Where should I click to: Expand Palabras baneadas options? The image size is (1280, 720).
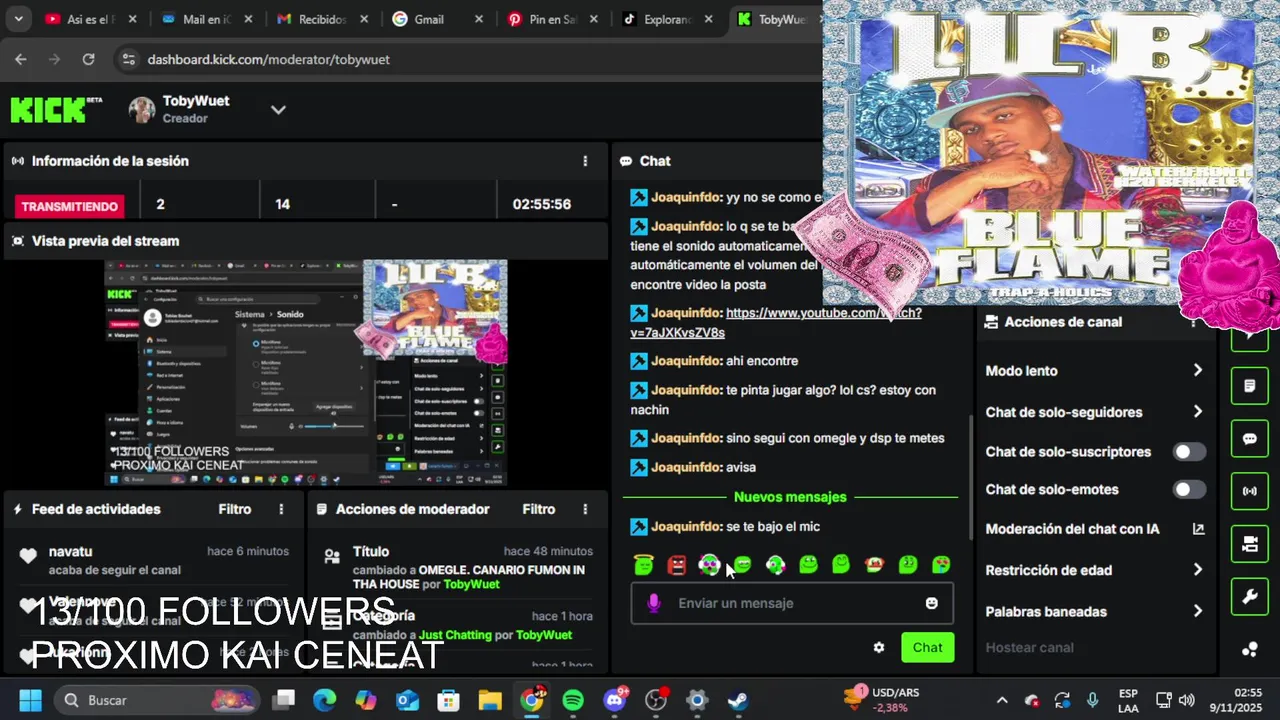tap(1198, 611)
